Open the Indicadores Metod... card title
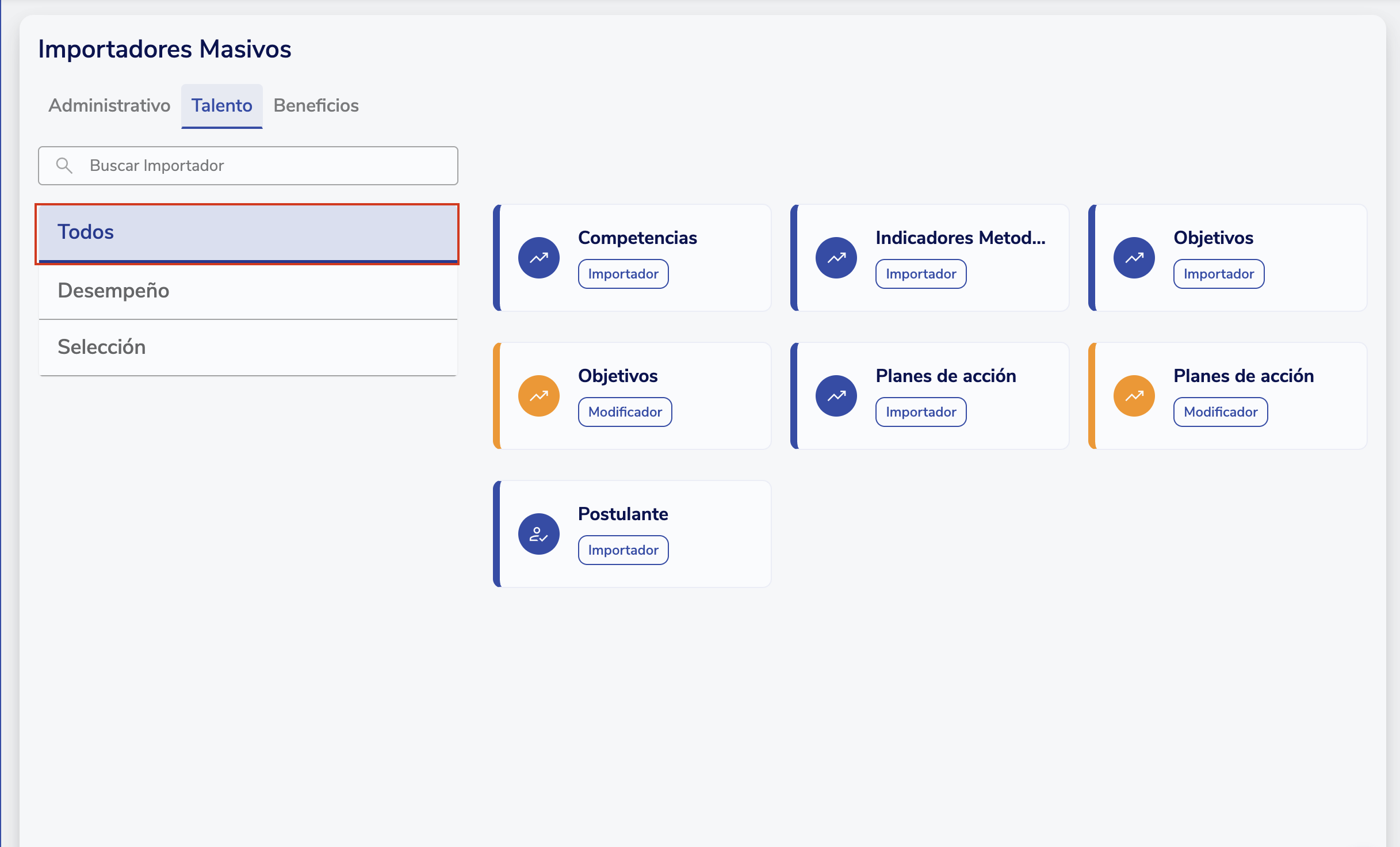Image resolution: width=1400 pixels, height=847 pixels. [960, 238]
